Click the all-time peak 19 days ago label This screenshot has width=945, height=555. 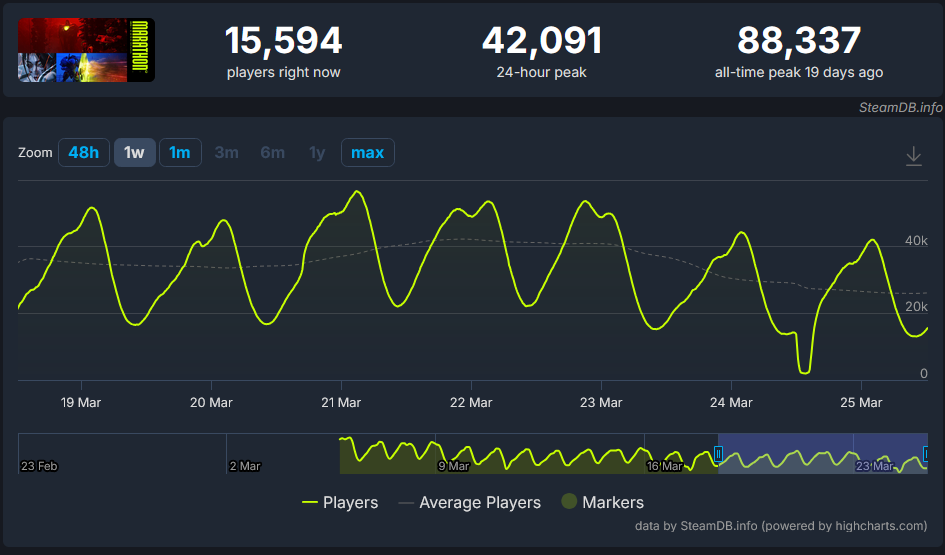799,72
